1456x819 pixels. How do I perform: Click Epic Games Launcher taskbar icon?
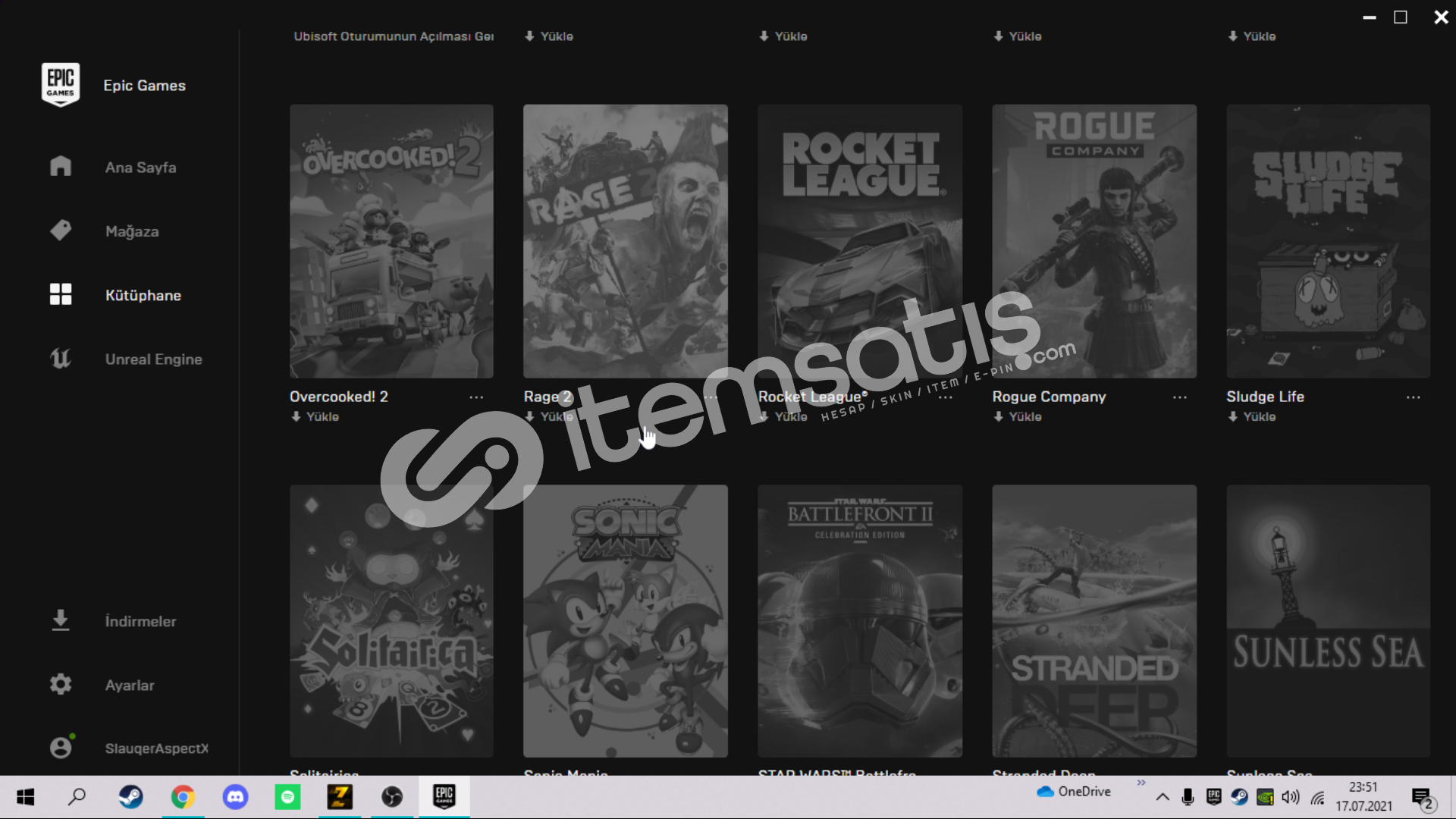tap(444, 797)
